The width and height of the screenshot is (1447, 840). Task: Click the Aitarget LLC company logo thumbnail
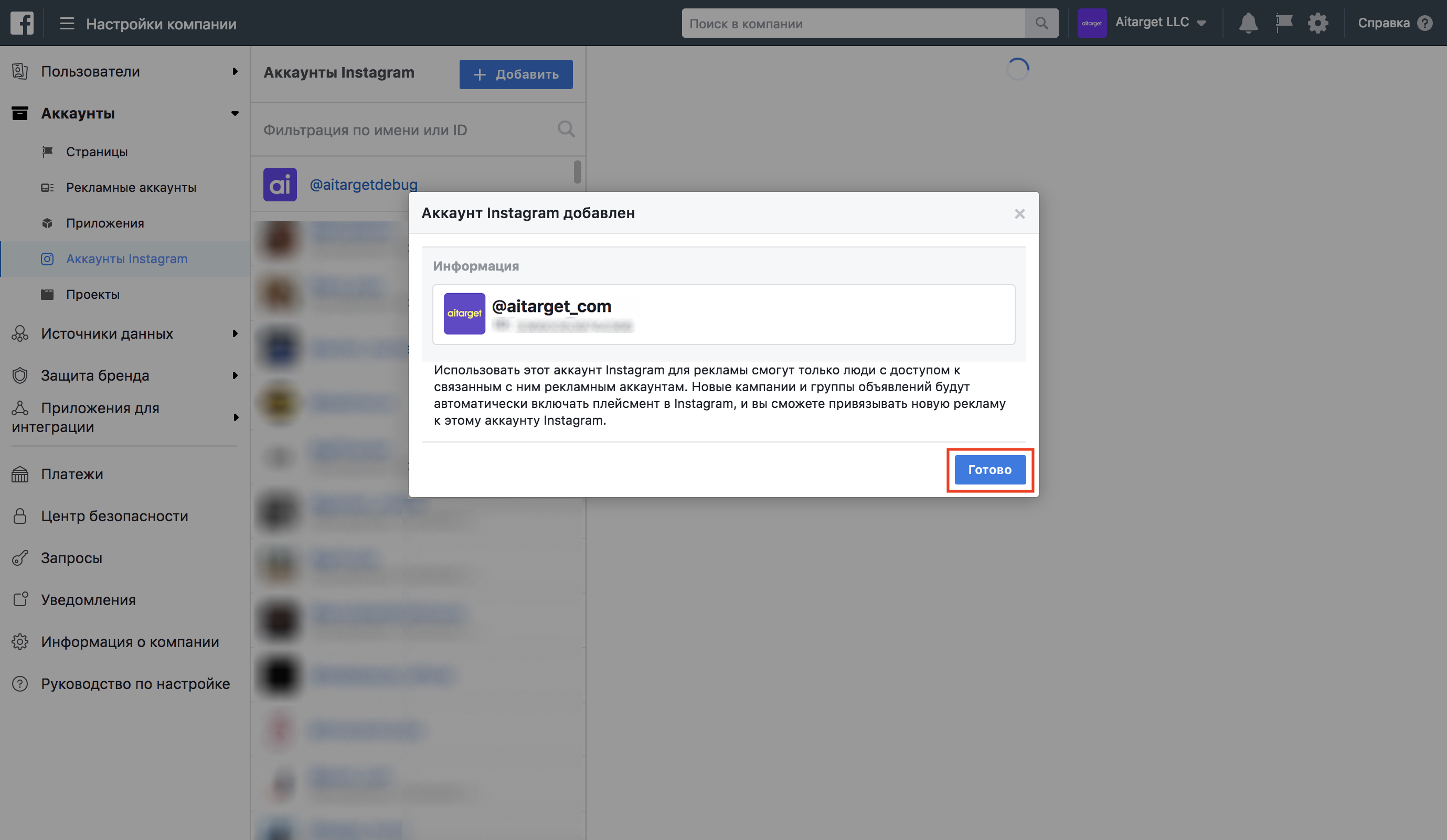coord(1092,24)
